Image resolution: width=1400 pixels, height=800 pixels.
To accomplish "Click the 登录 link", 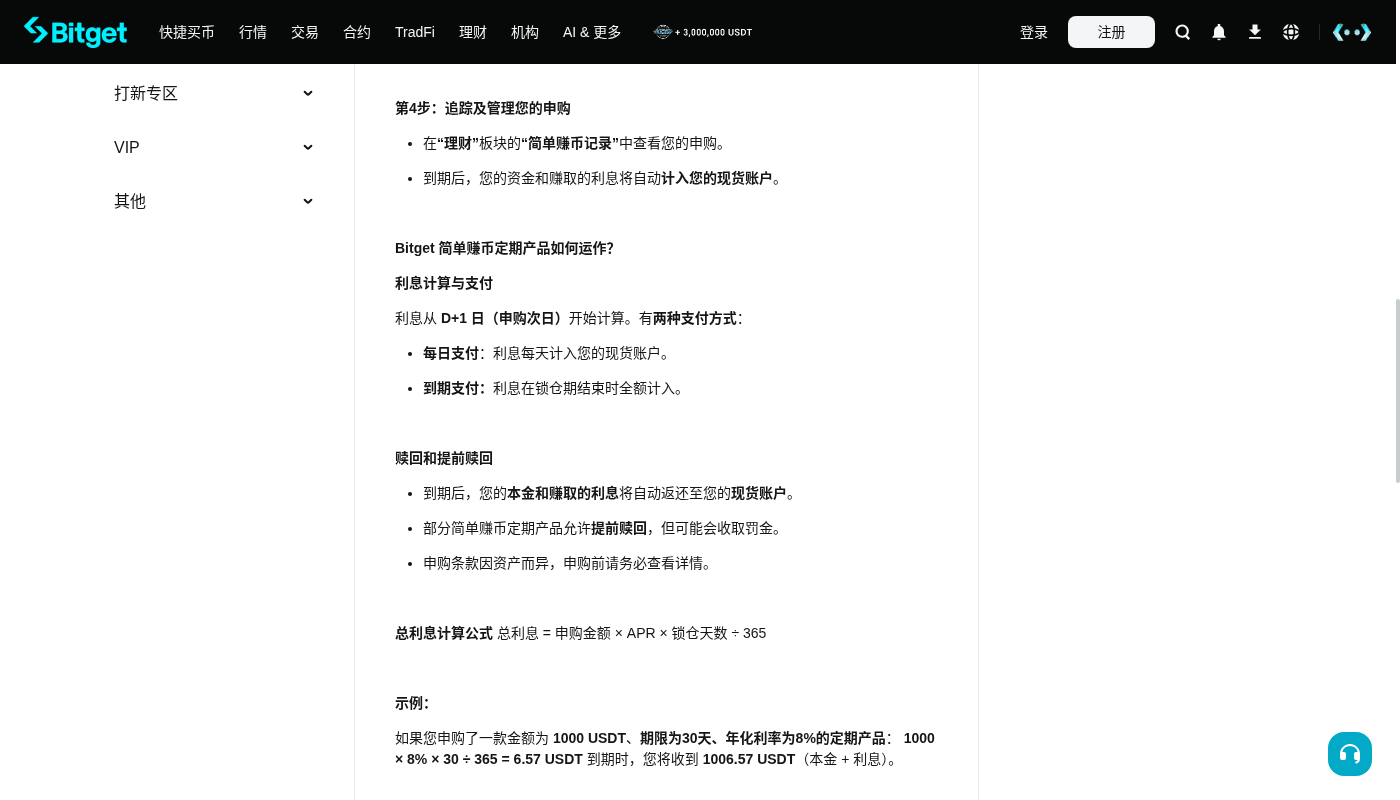I will click(1034, 32).
